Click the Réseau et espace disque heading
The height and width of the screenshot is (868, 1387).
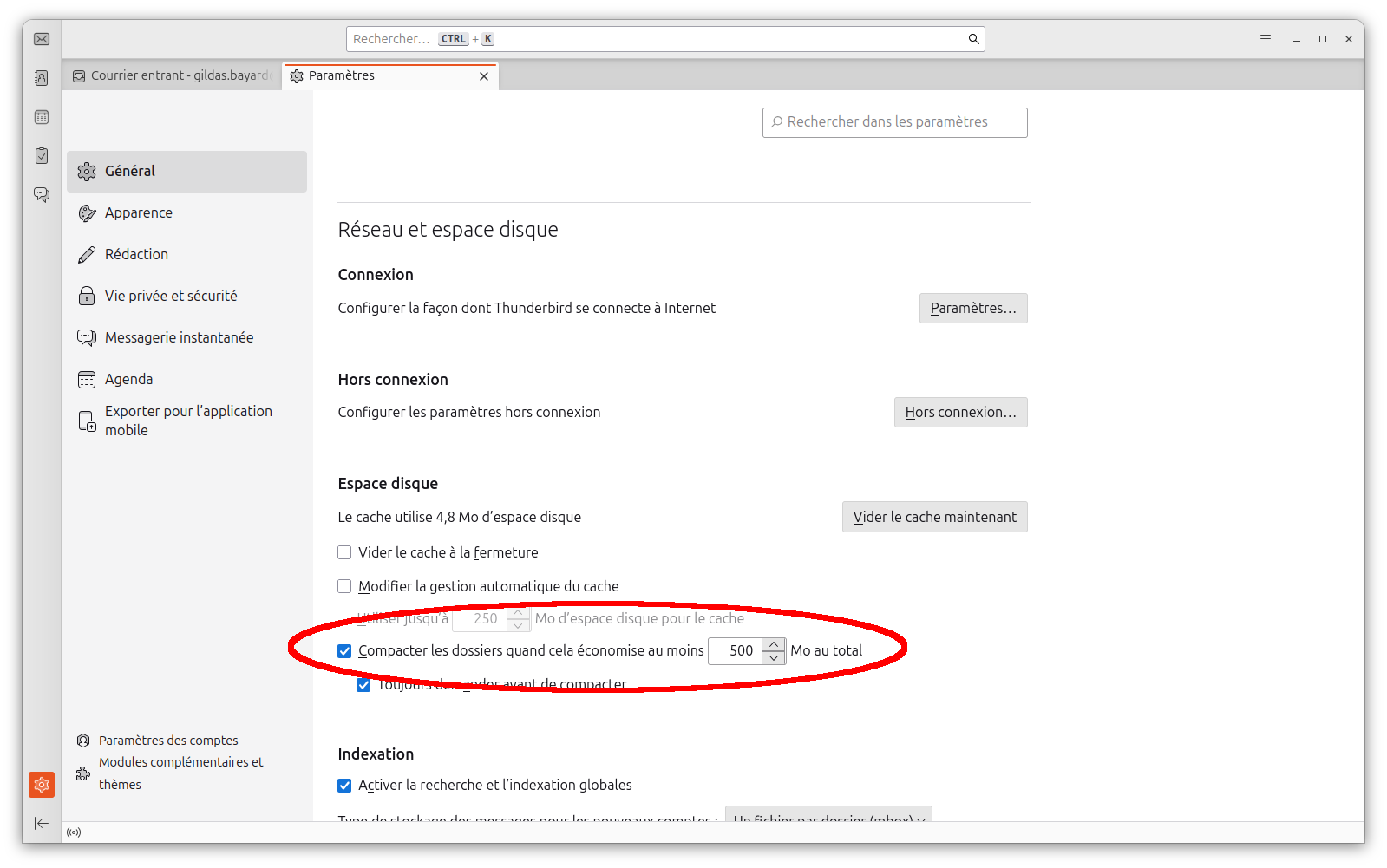pyautogui.click(x=448, y=230)
